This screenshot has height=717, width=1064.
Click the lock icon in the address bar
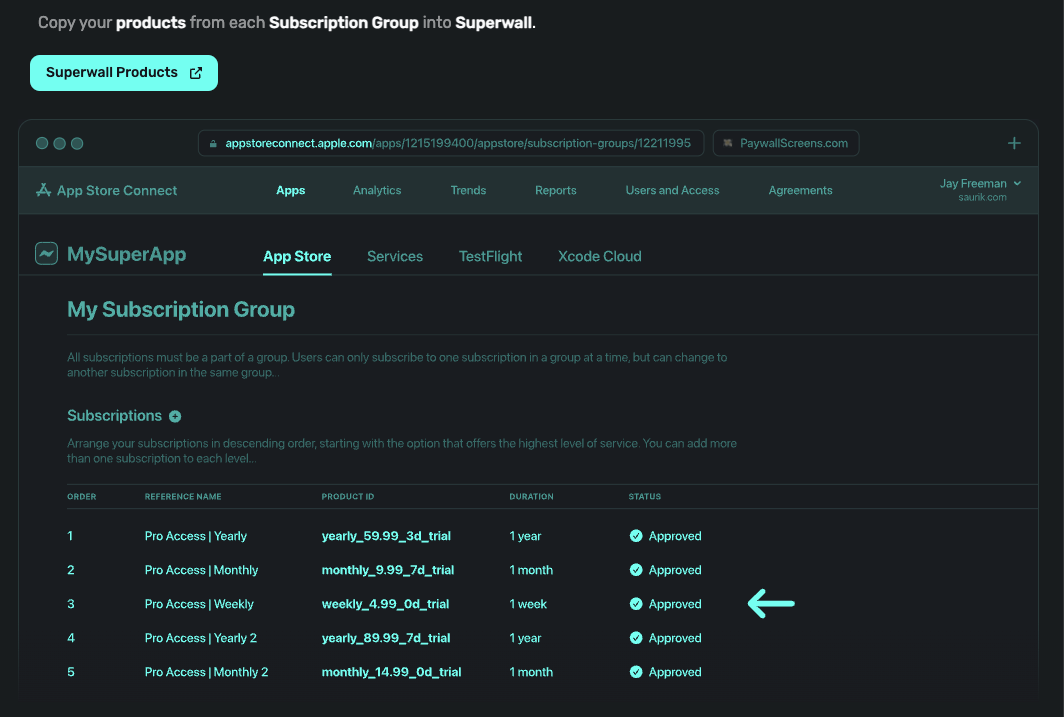click(212, 144)
